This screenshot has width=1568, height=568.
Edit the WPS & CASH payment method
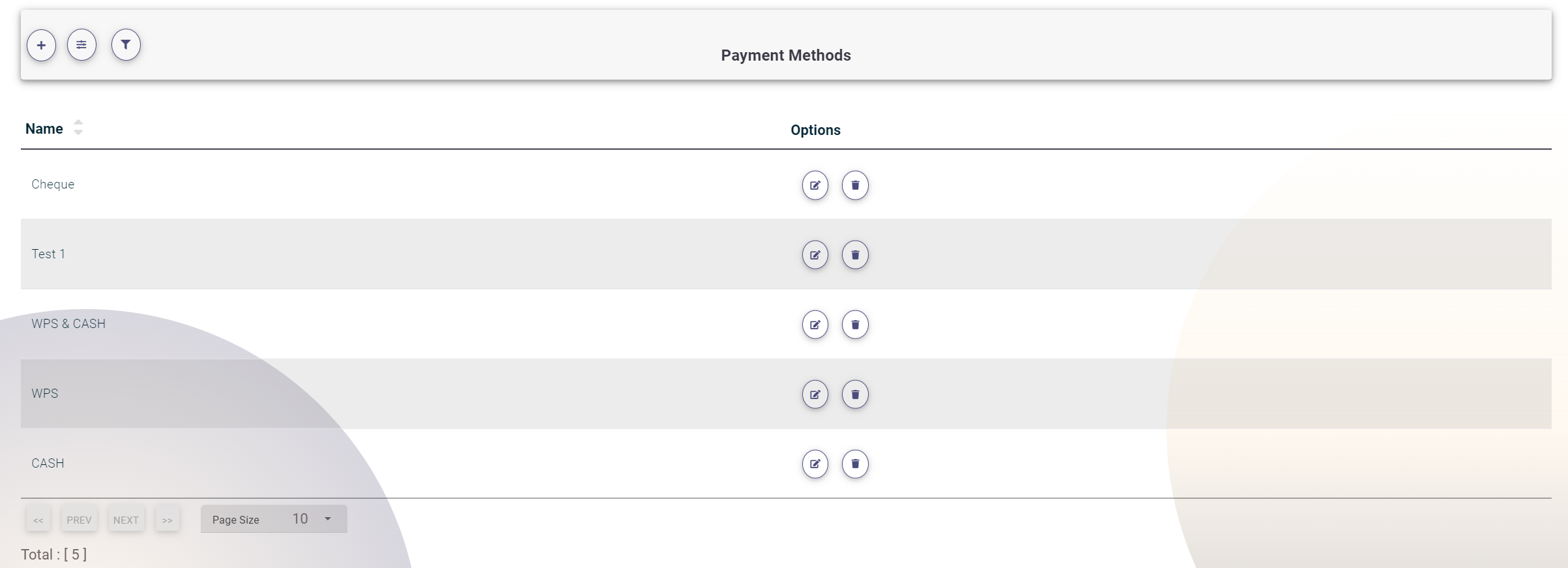click(815, 325)
